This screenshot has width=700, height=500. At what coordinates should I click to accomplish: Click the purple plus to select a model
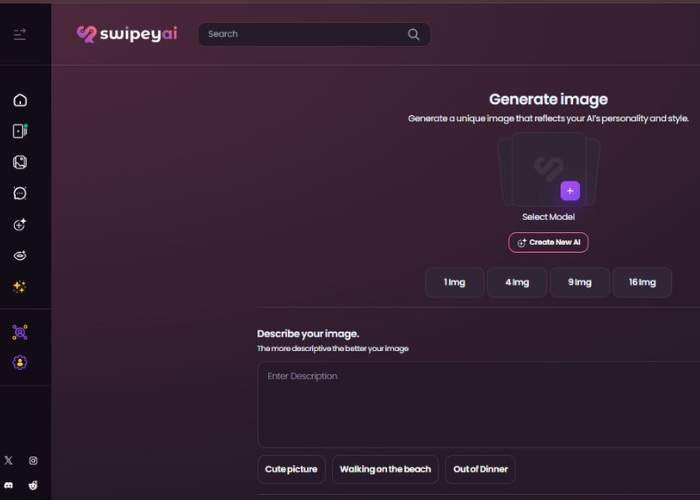[570, 191]
